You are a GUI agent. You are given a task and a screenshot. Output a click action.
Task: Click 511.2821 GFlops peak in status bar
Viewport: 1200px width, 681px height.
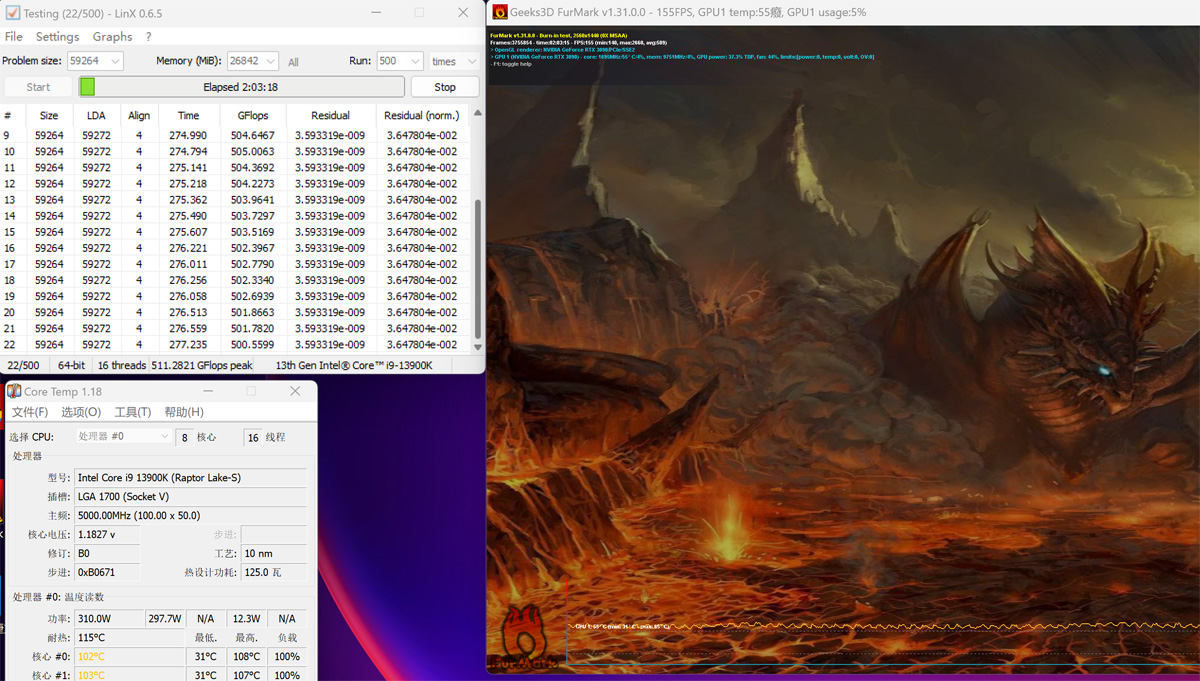[x=202, y=365]
